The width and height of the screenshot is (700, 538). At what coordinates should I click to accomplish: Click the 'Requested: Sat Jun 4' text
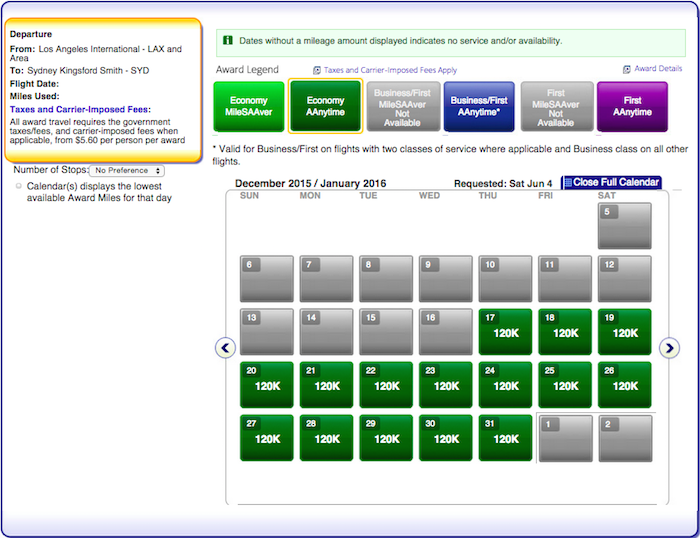503,184
